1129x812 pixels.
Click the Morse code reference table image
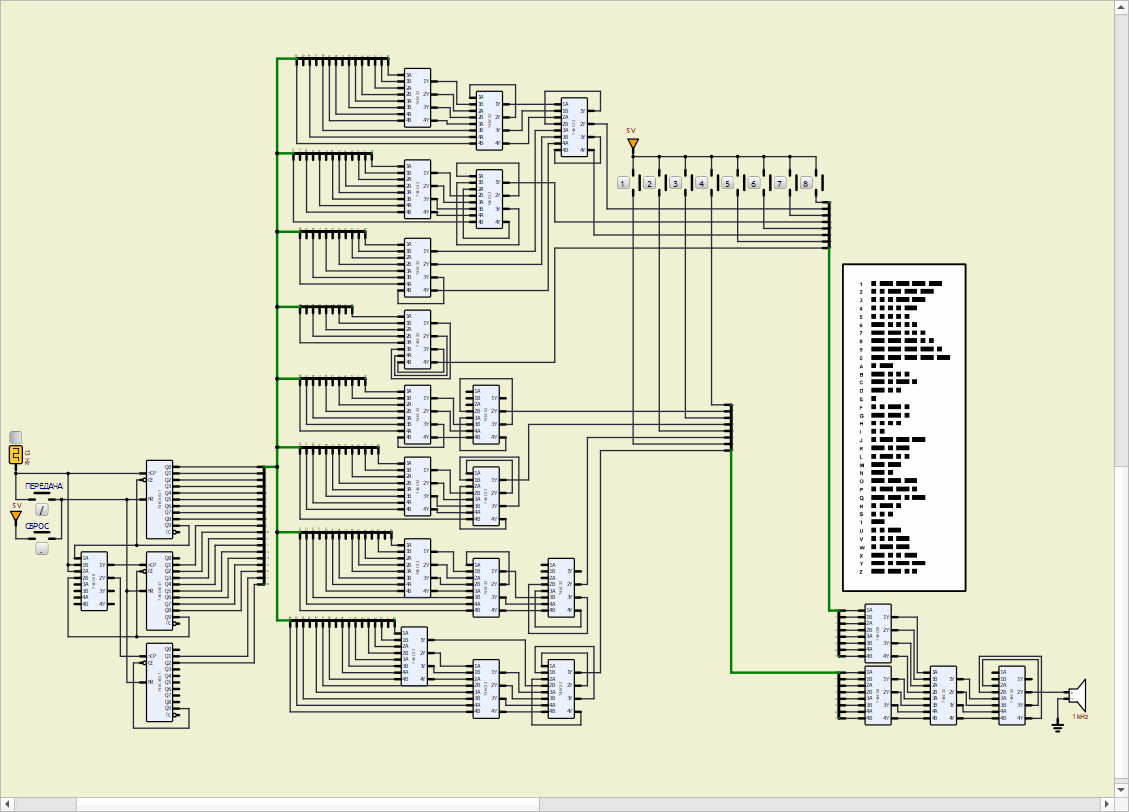[904, 427]
